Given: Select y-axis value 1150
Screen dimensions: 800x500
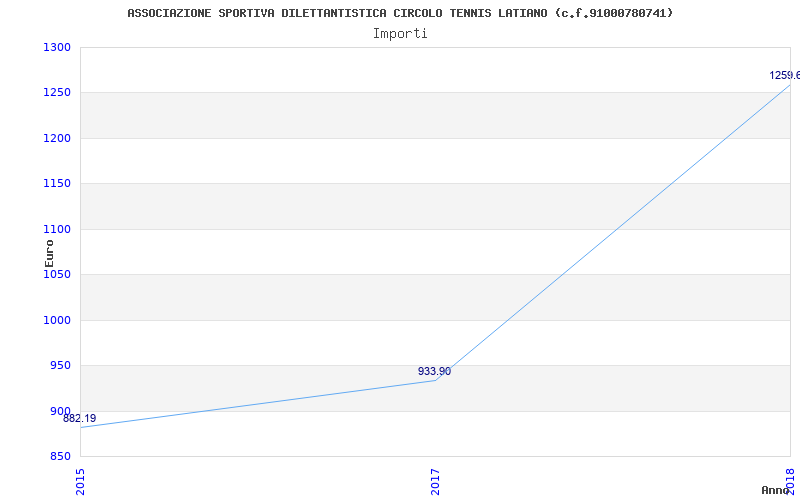Looking at the screenshot, I should [57, 184].
